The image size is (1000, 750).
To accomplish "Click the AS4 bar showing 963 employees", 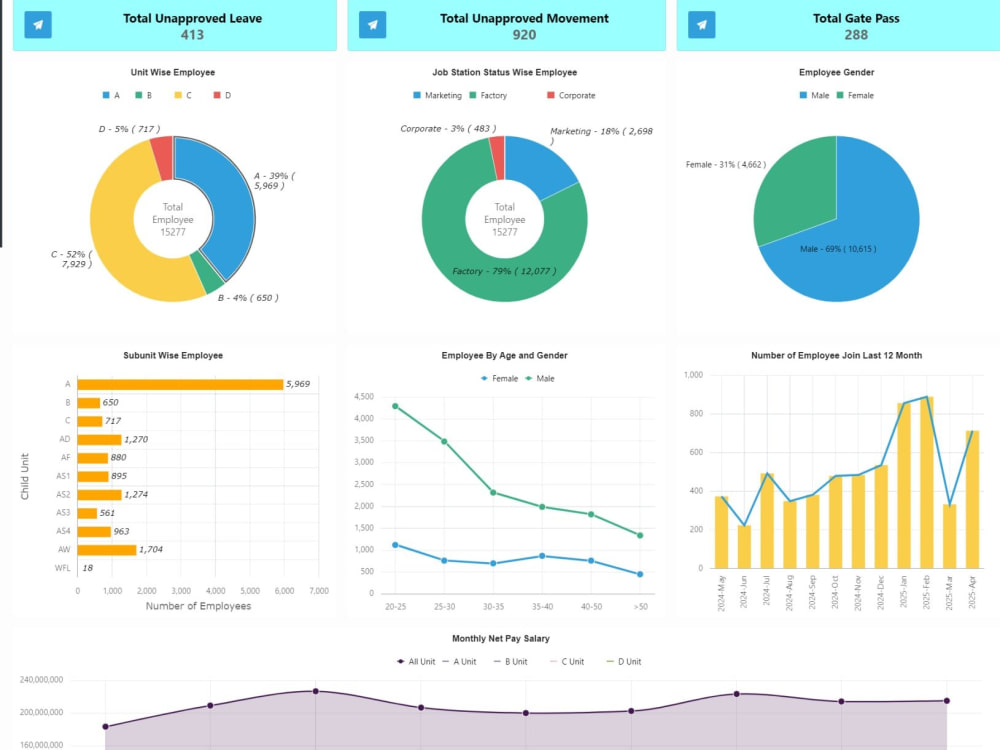I will [94, 531].
